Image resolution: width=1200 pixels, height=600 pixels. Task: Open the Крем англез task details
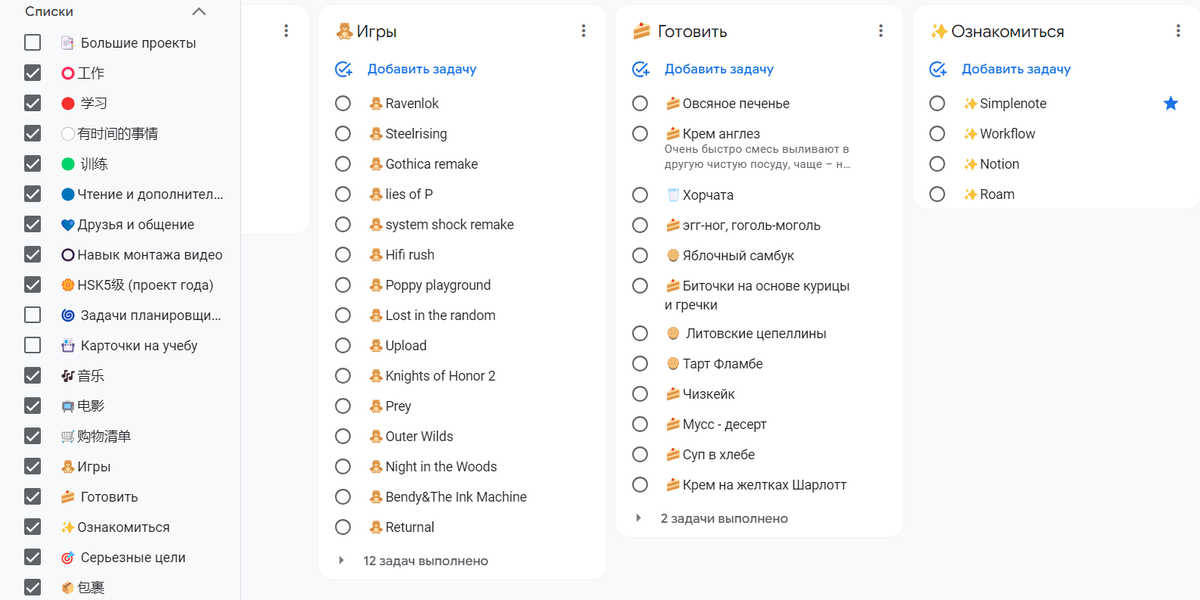[x=721, y=134]
